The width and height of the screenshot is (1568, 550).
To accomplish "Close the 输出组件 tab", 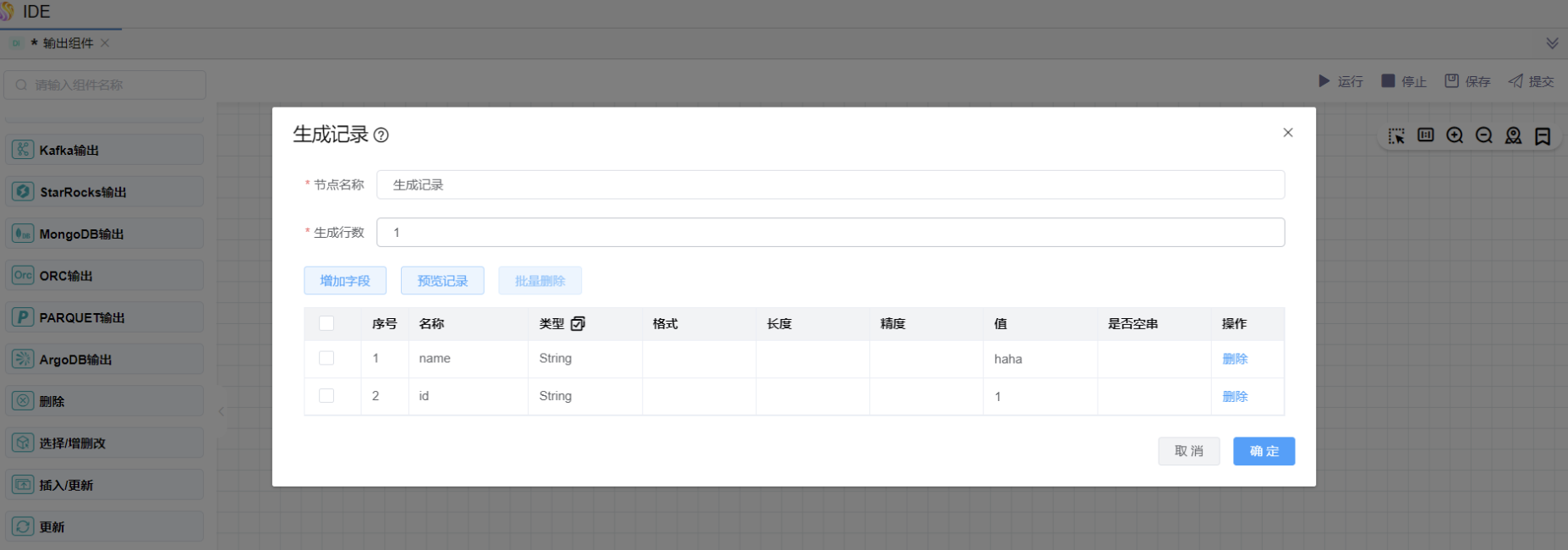I will [x=105, y=43].
